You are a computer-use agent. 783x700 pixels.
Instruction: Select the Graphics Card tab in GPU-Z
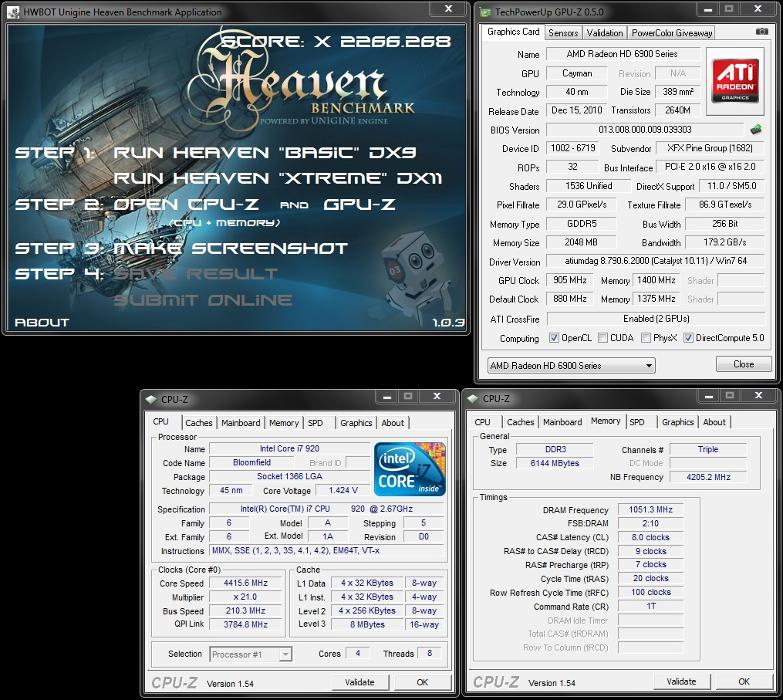point(513,32)
